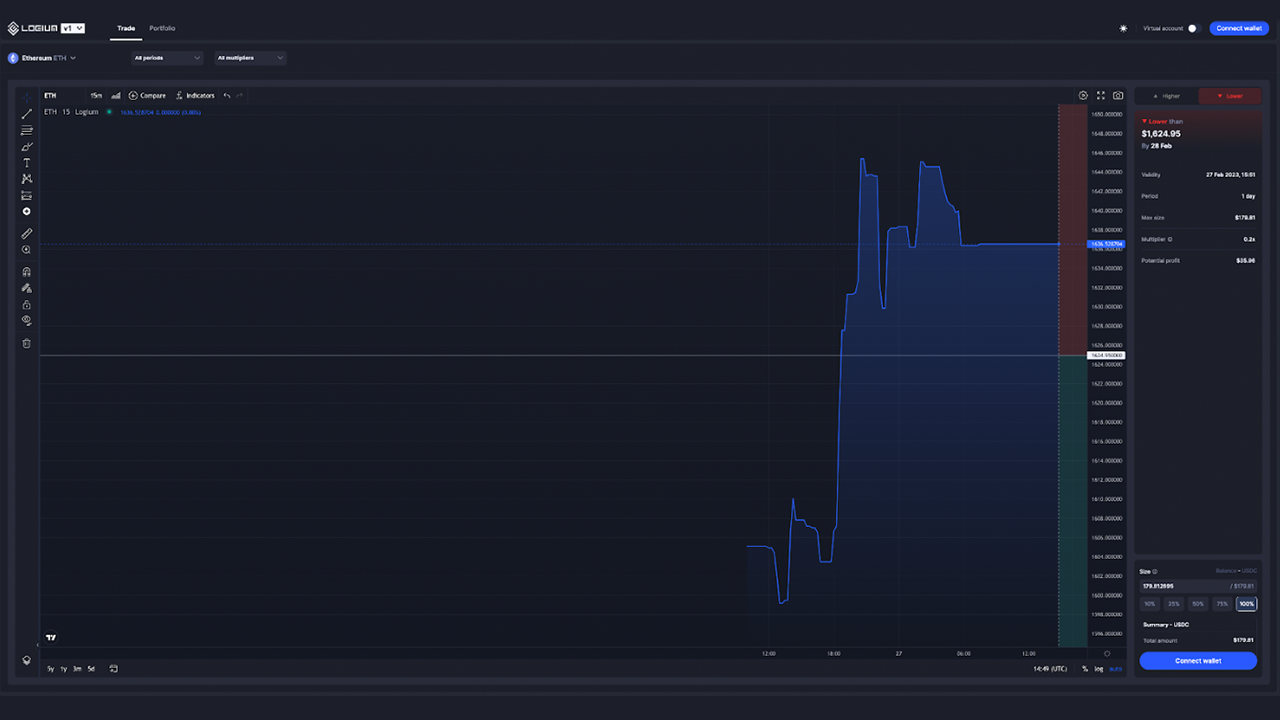Click the trash icon to remove drawings

[27, 343]
